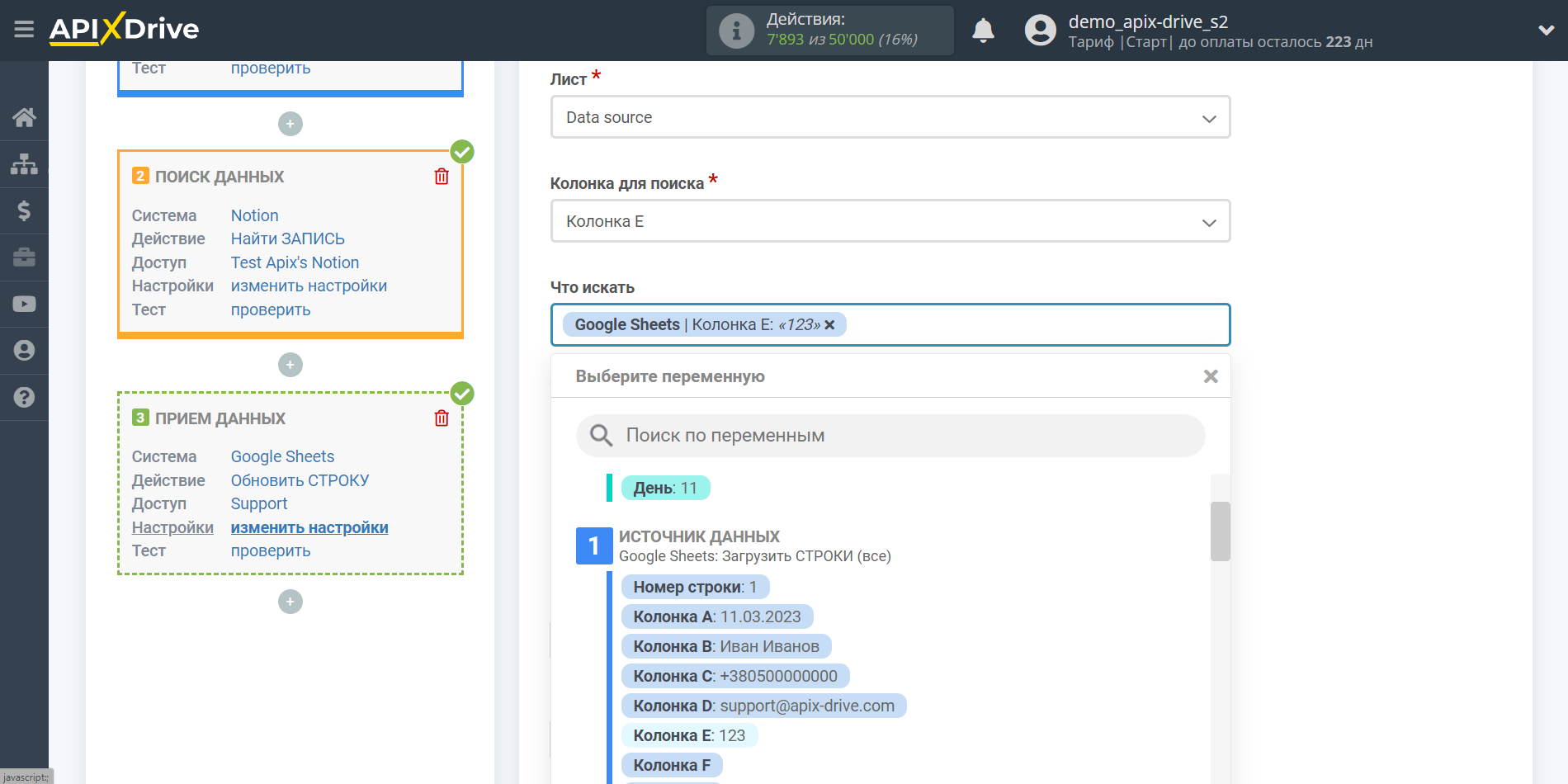Select variable Колонка B: Иван Иванов

(726, 646)
